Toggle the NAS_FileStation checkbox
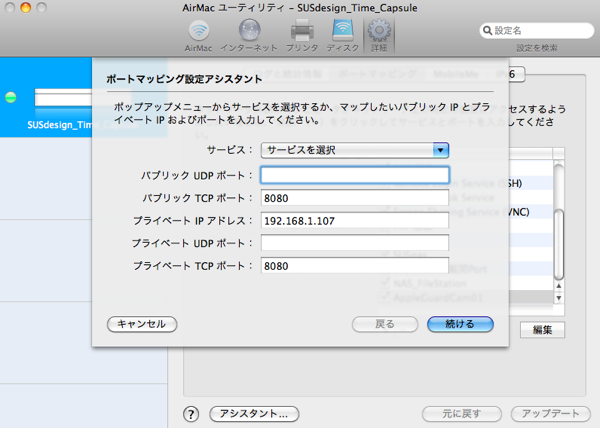 [385, 283]
